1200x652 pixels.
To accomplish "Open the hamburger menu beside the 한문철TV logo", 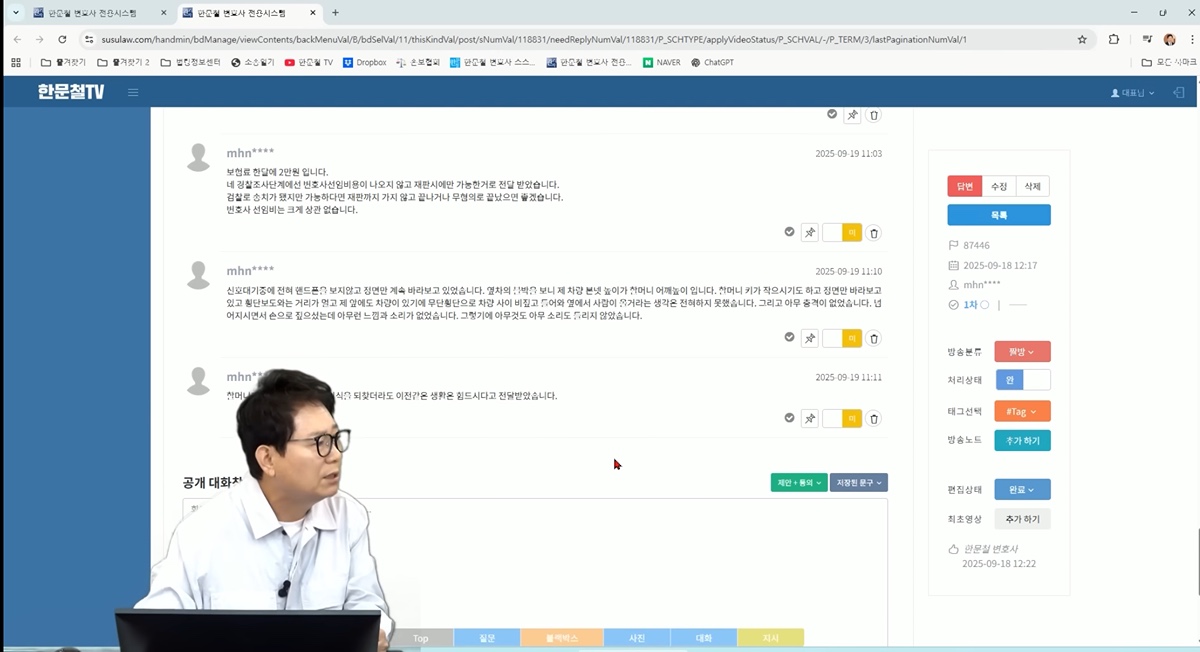I will [133, 93].
